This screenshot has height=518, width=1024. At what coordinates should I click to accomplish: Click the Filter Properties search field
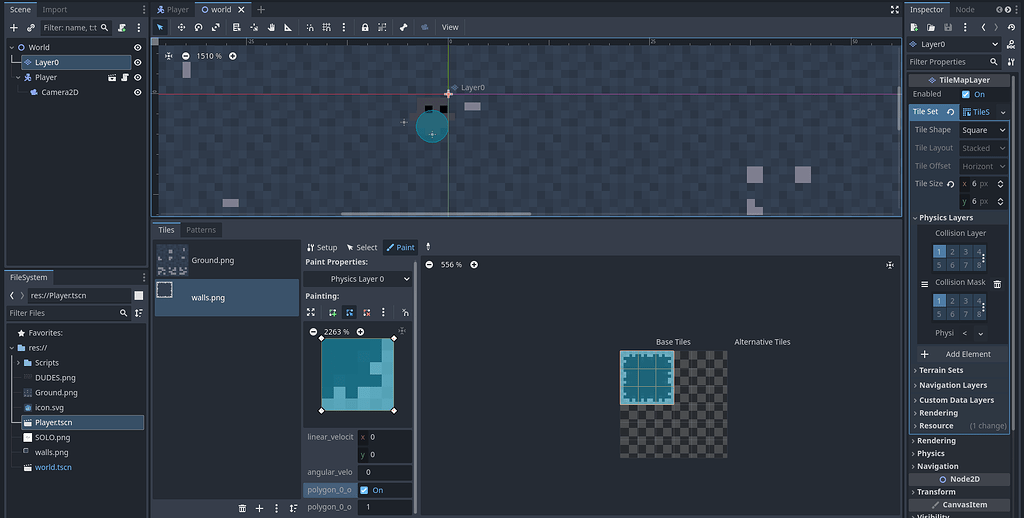[953, 62]
